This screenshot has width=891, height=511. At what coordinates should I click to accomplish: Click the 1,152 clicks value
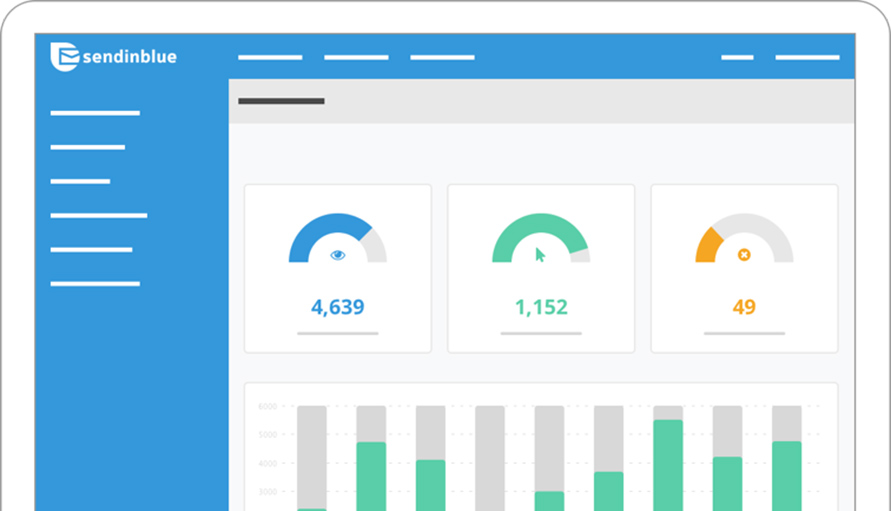point(541,308)
